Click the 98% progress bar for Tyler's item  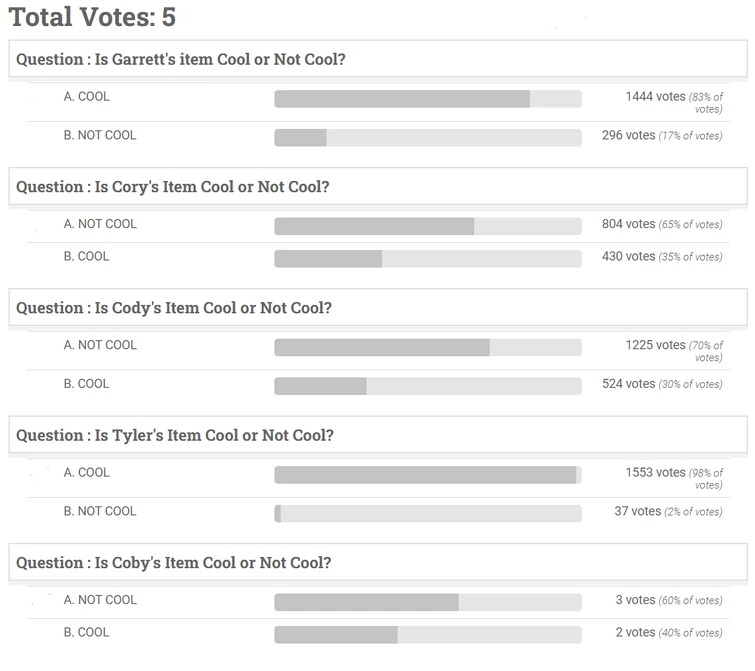point(428,475)
